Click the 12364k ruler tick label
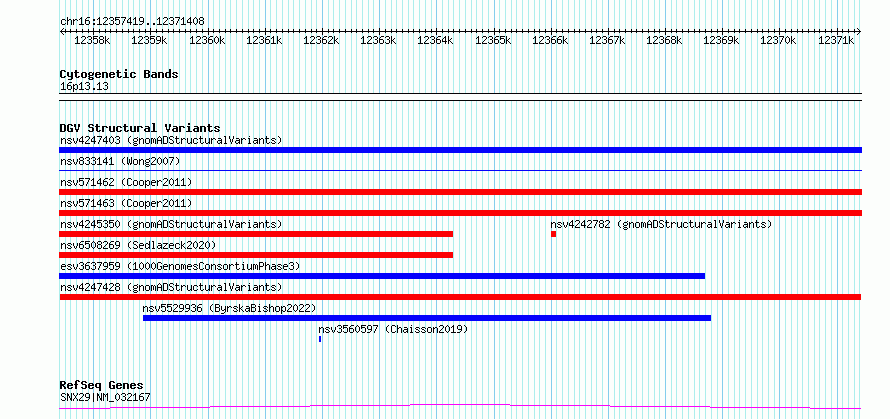This screenshot has height=419, width=890. coord(435,41)
